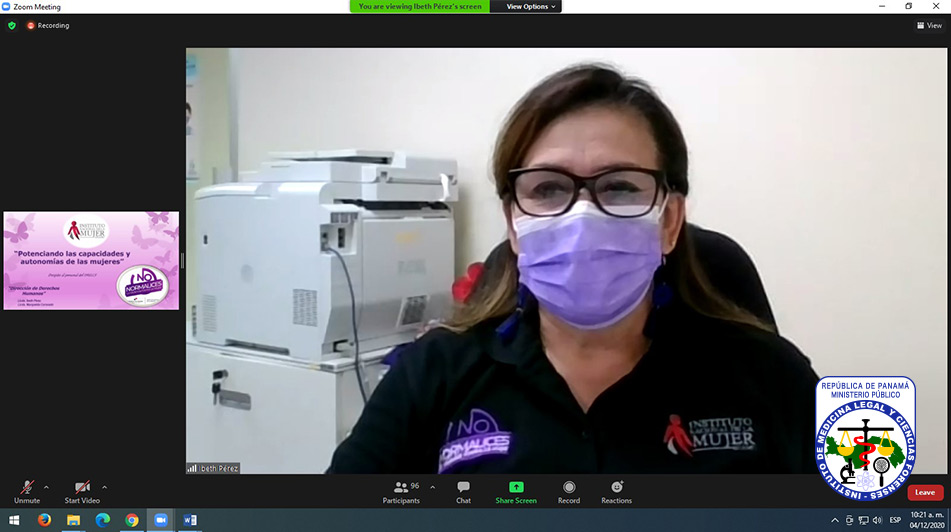The width and height of the screenshot is (951, 532).
Task: Show hidden system tray icons
Action: 835,520
